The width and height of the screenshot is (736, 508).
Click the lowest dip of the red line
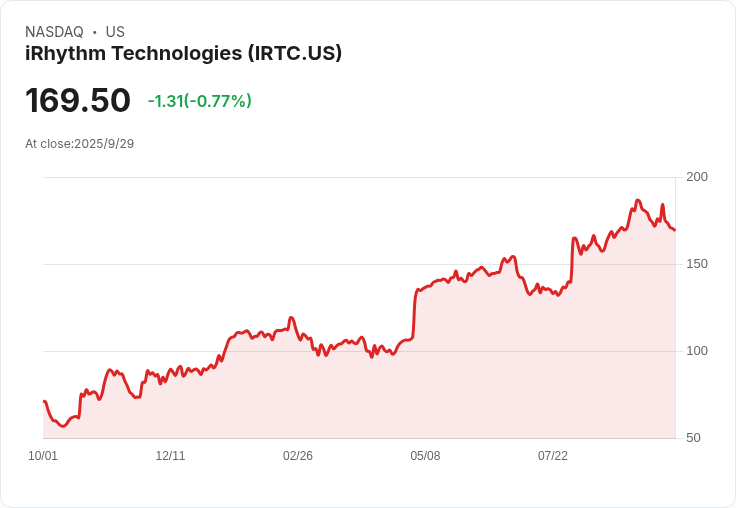62,426
